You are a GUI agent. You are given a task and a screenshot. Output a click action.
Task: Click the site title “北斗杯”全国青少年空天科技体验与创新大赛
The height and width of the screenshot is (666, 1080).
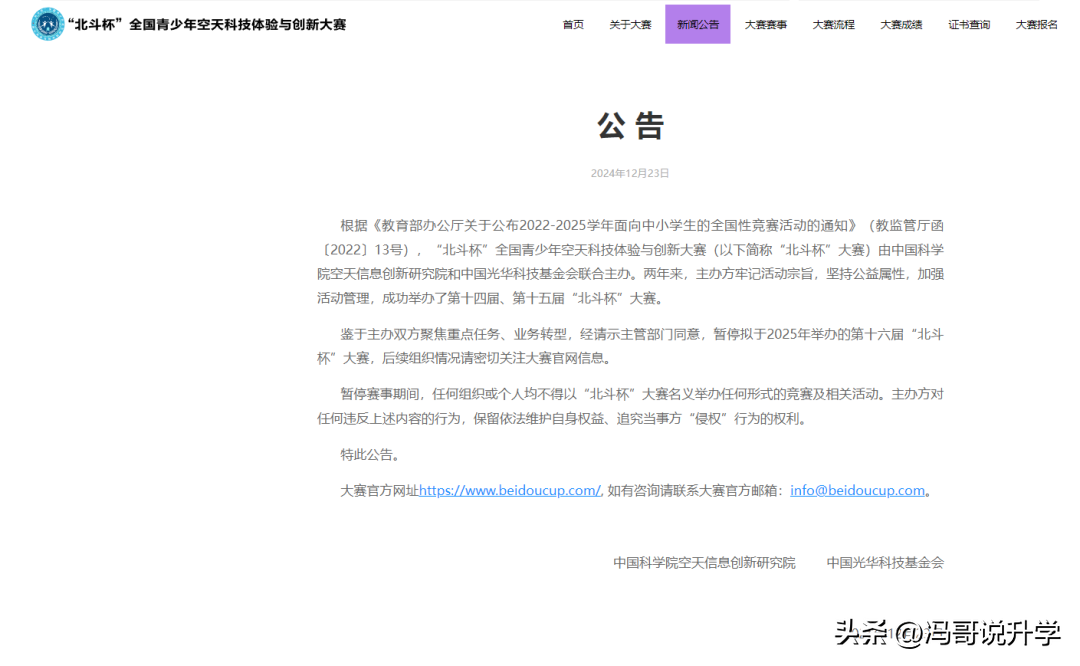tap(207, 24)
